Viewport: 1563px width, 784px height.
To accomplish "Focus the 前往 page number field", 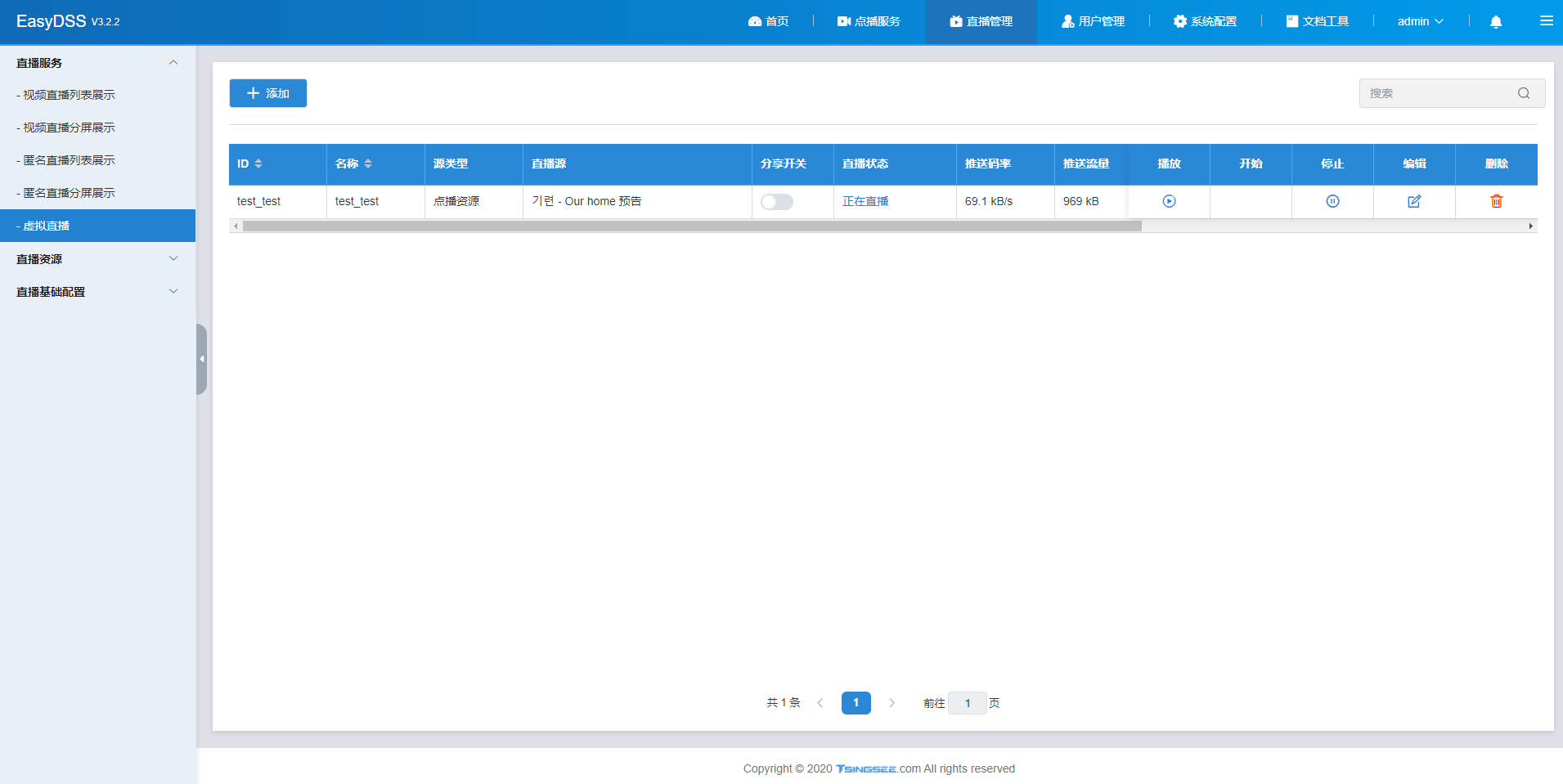I will [x=968, y=703].
